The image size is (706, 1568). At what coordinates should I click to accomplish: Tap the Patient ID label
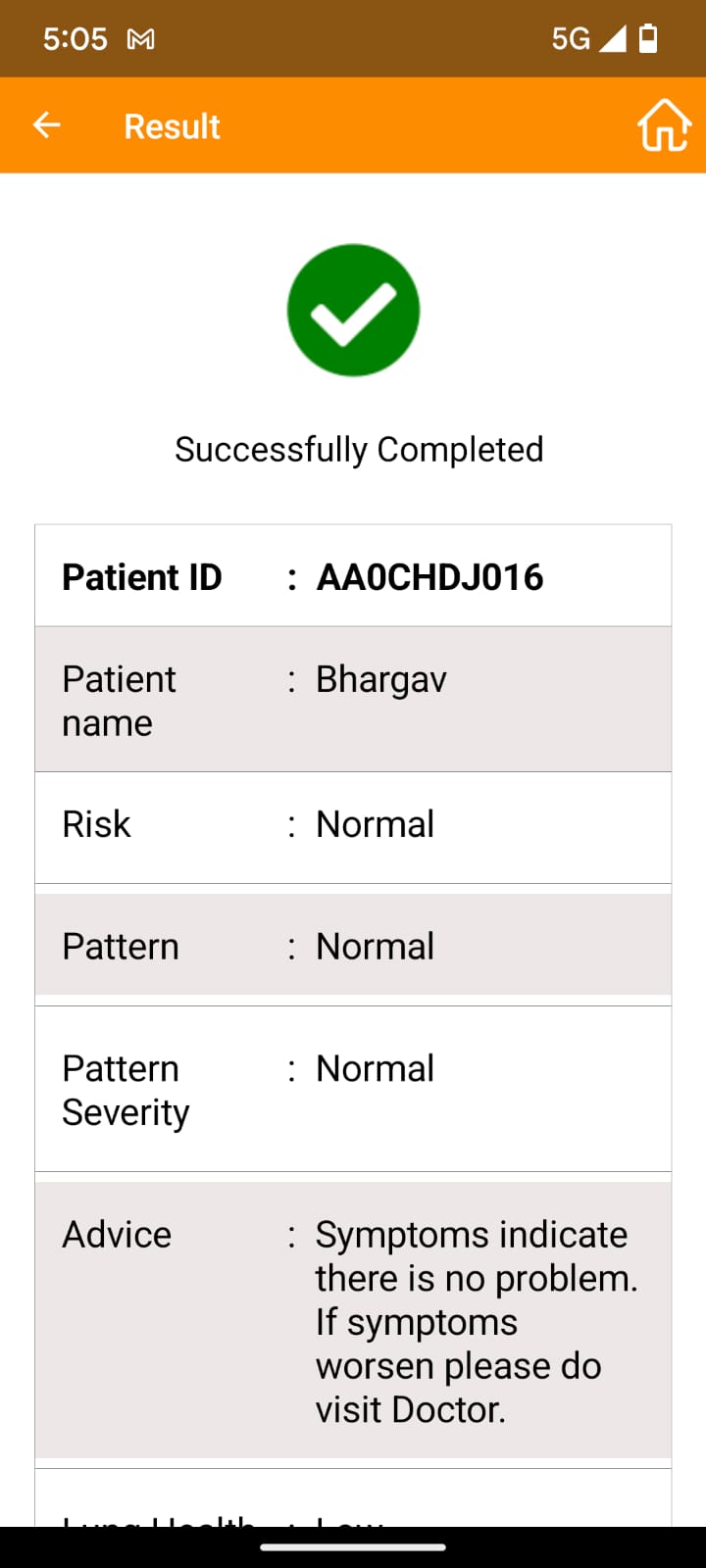click(x=142, y=577)
